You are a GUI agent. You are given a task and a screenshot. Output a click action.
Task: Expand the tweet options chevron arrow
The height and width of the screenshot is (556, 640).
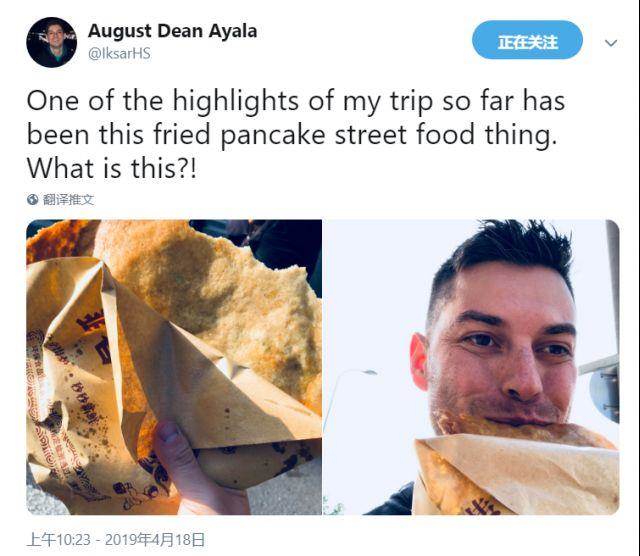coord(611,43)
